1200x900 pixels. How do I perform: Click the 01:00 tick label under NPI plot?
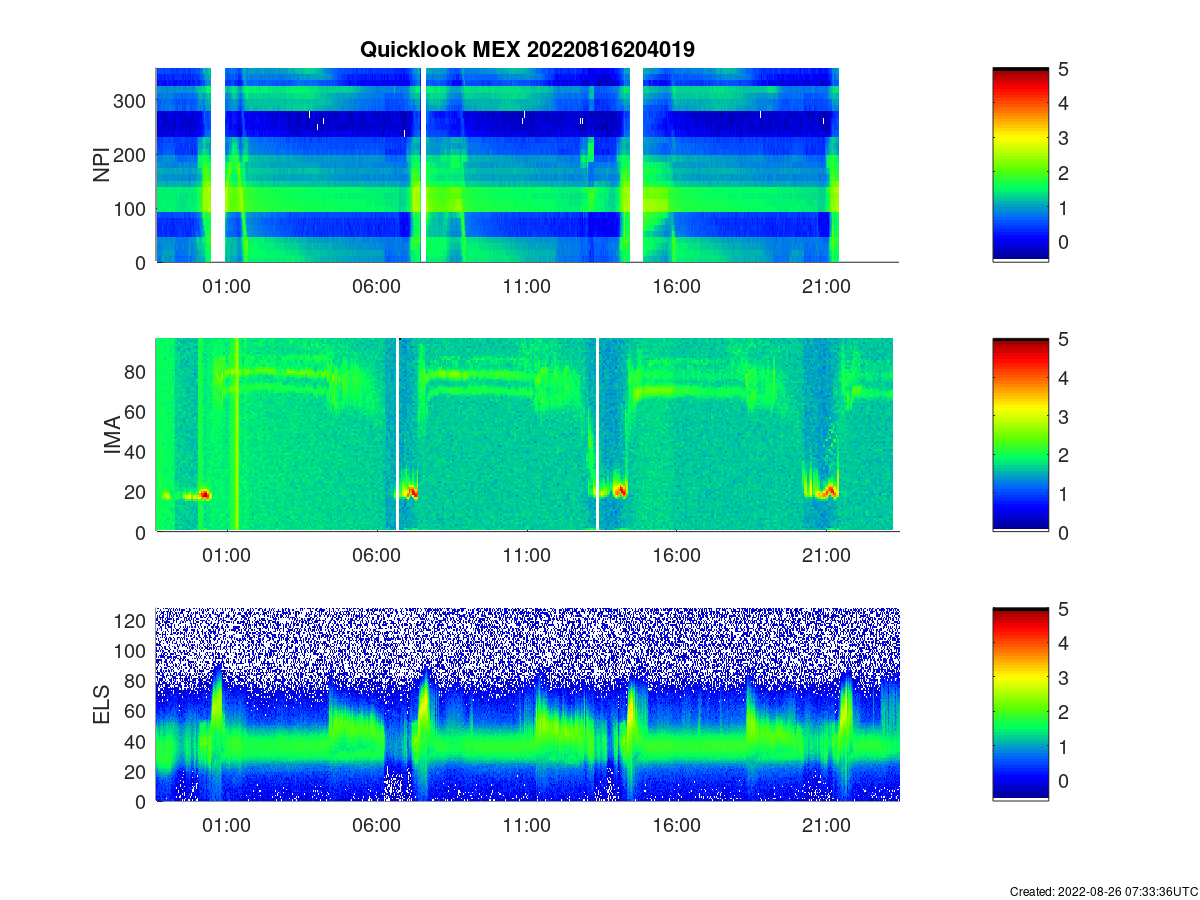click(x=227, y=286)
